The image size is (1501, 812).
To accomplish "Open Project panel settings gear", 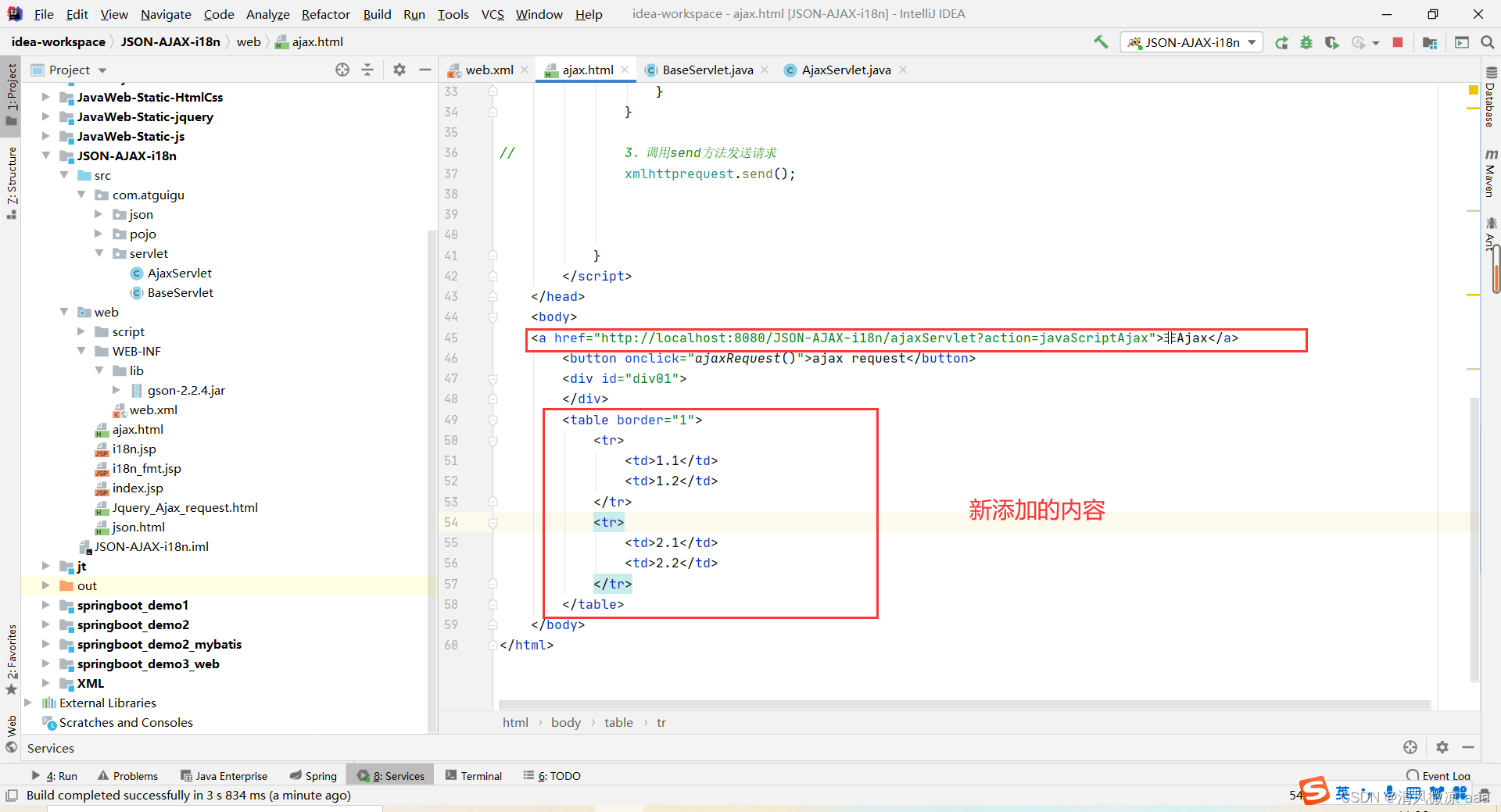I will [399, 70].
